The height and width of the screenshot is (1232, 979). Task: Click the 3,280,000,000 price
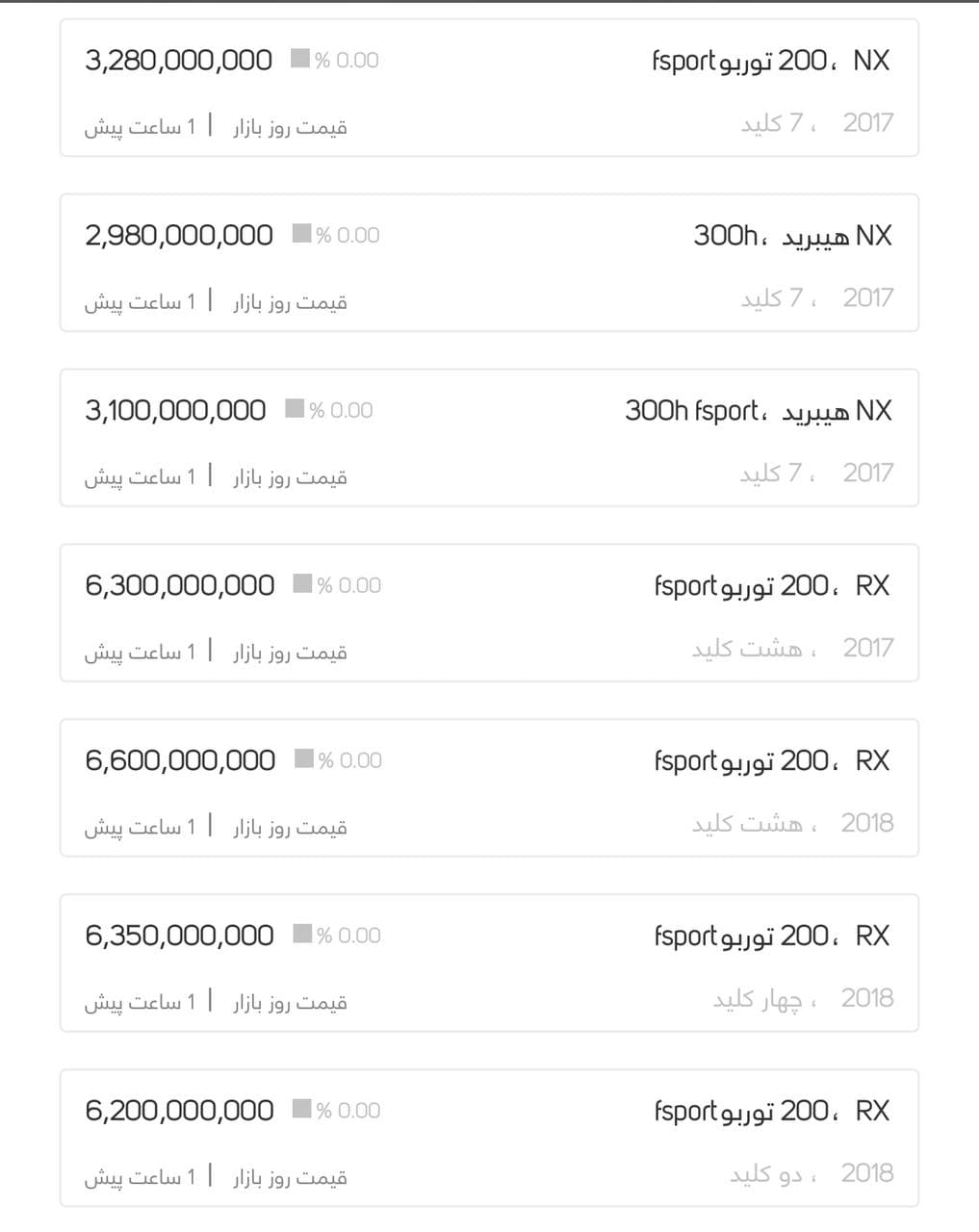pyautogui.click(x=178, y=61)
